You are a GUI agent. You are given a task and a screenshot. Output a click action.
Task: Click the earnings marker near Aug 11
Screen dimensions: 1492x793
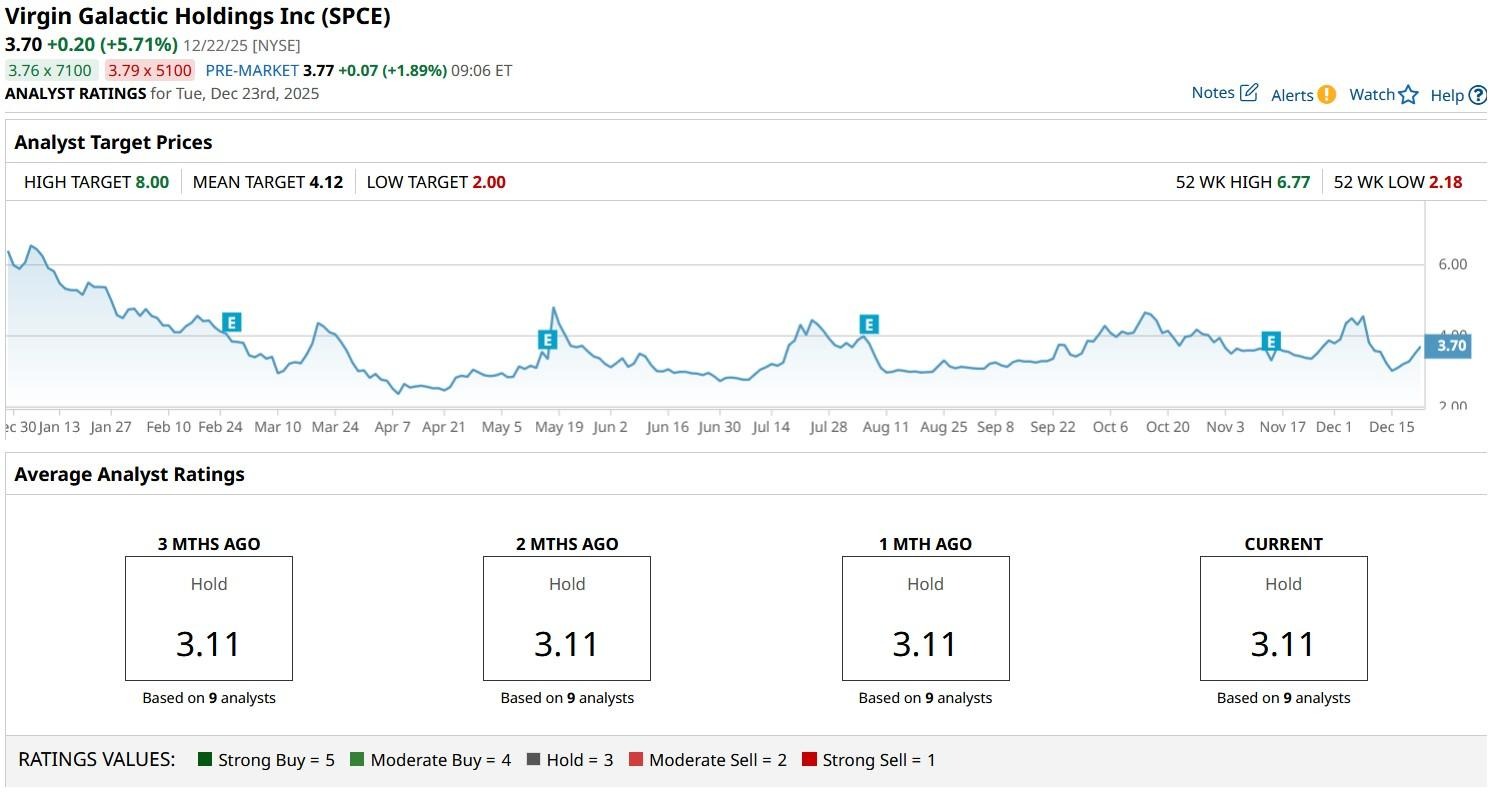(x=869, y=324)
